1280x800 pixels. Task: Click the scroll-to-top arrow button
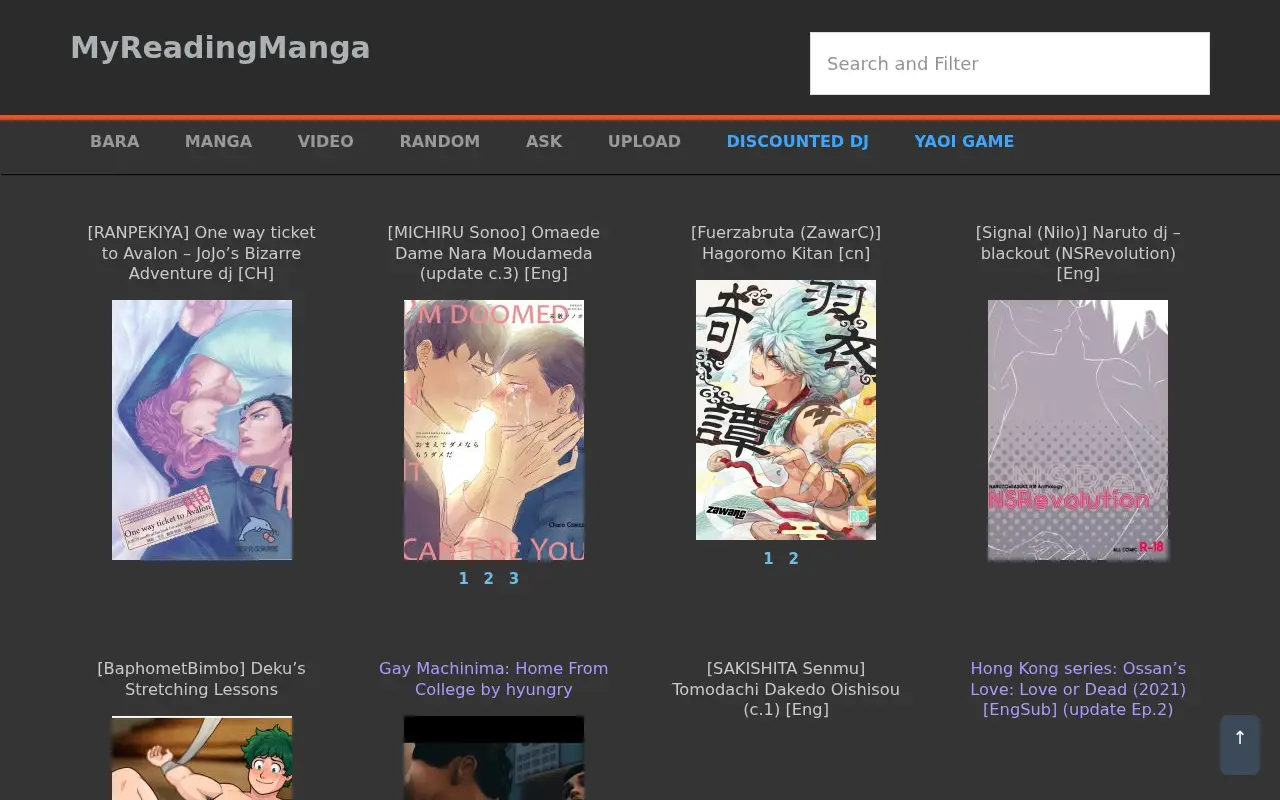(x=1240, y=744)
